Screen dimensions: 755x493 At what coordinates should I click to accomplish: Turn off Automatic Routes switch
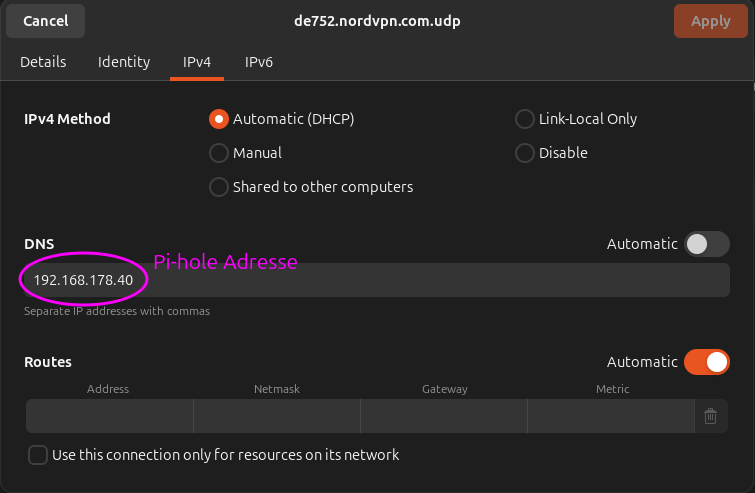[707, 362]
